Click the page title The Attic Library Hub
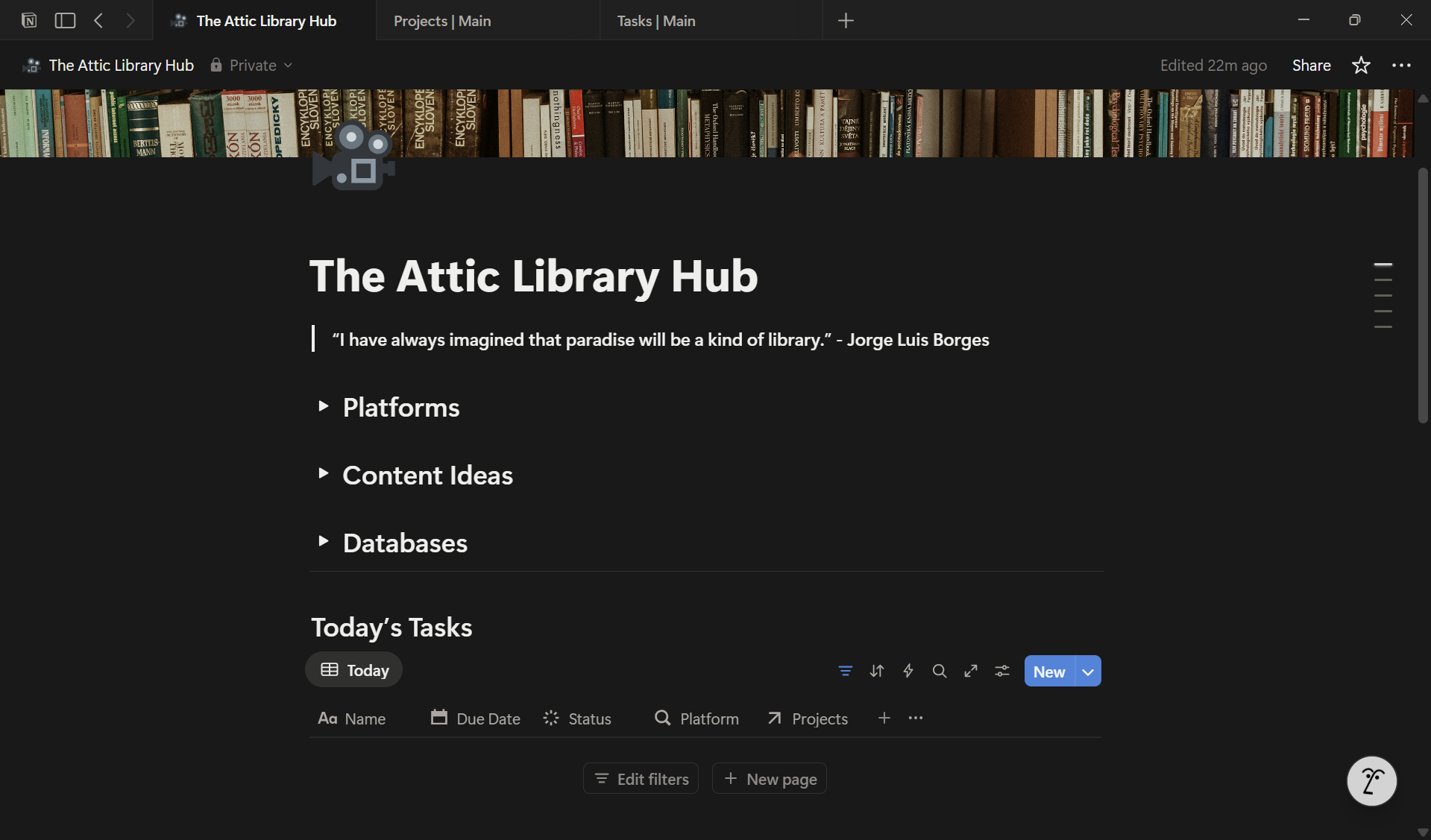This screenshot has width=1431, height=840. pos(534,276)
